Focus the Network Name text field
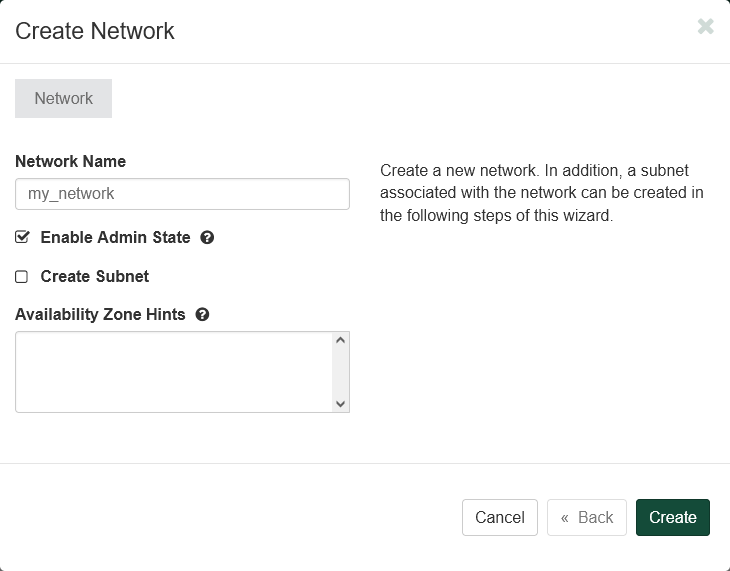 (182, 194)
